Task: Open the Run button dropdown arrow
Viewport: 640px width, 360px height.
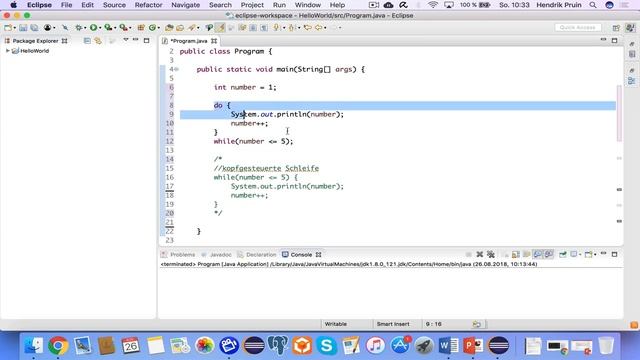Action: pyautogui.click(x=100, y=28)
